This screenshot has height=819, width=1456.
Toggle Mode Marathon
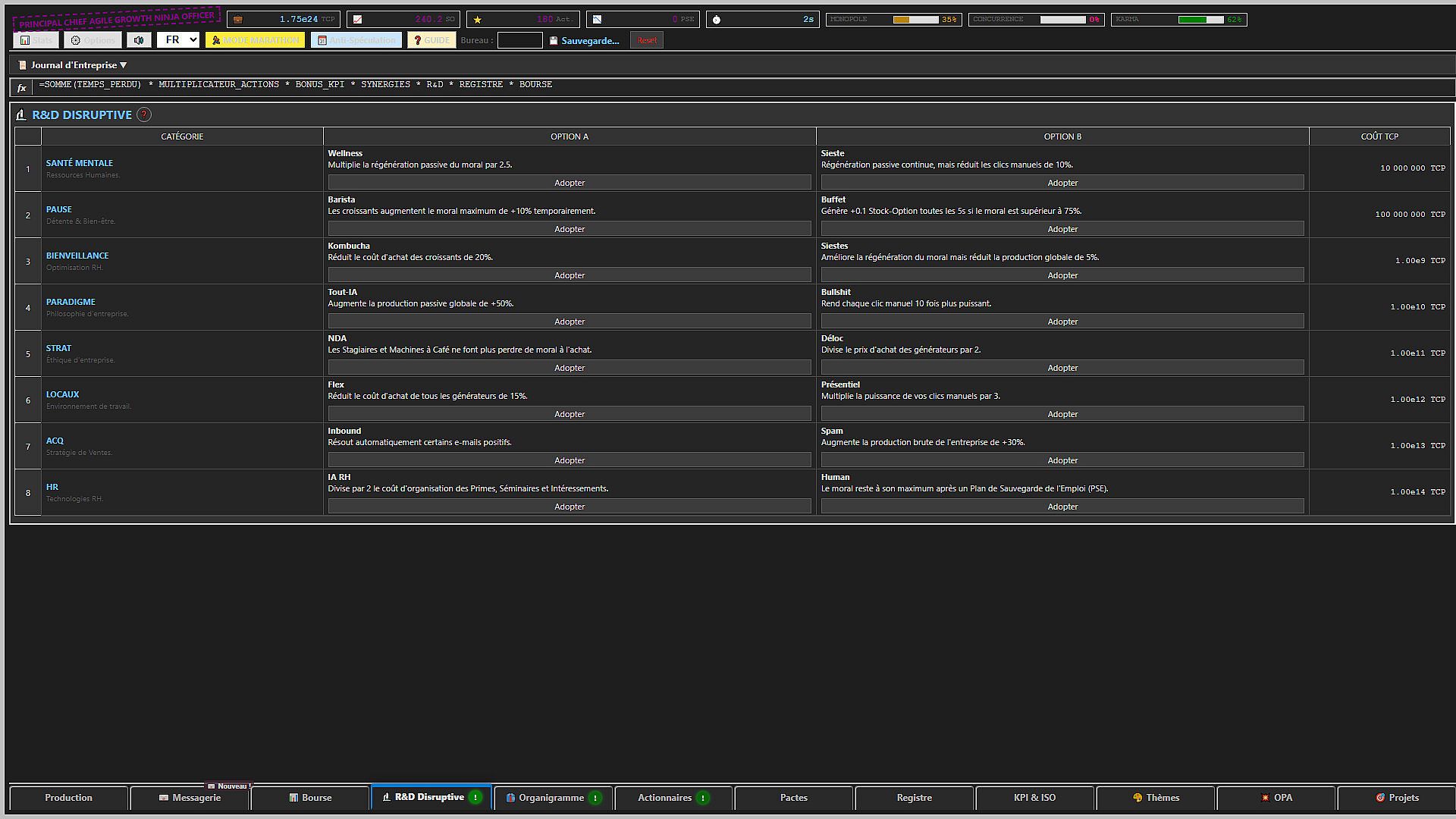coord(255,40)
